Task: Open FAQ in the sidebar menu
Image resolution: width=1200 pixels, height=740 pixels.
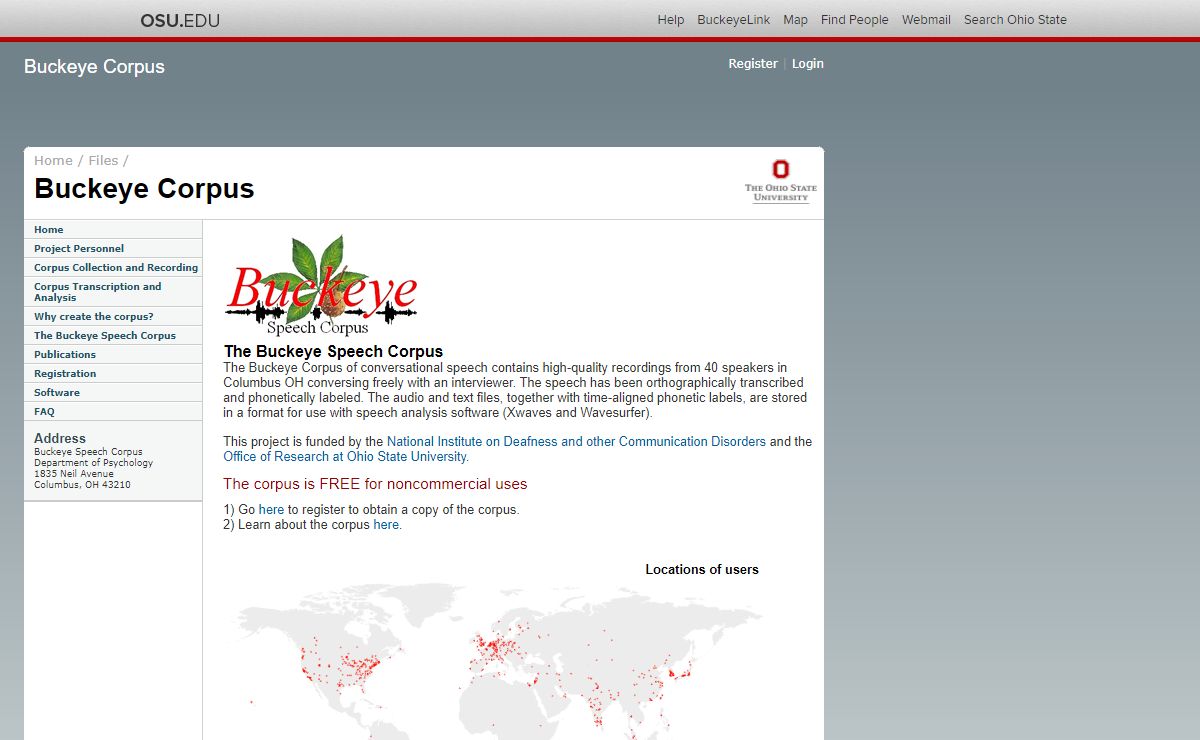Action: [x=113, y=412]
